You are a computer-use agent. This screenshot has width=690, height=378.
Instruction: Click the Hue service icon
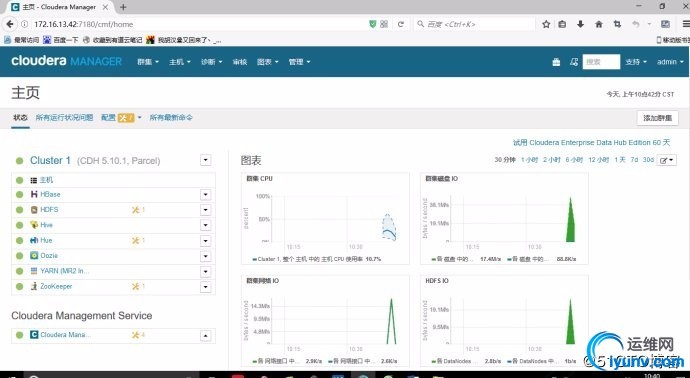pos(34,241)
